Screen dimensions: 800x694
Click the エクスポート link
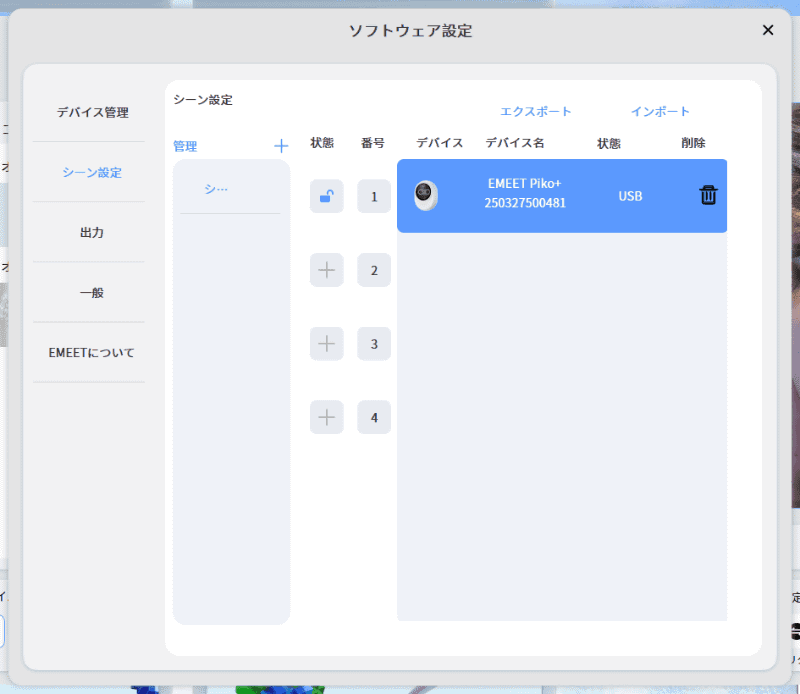[536, 111]
